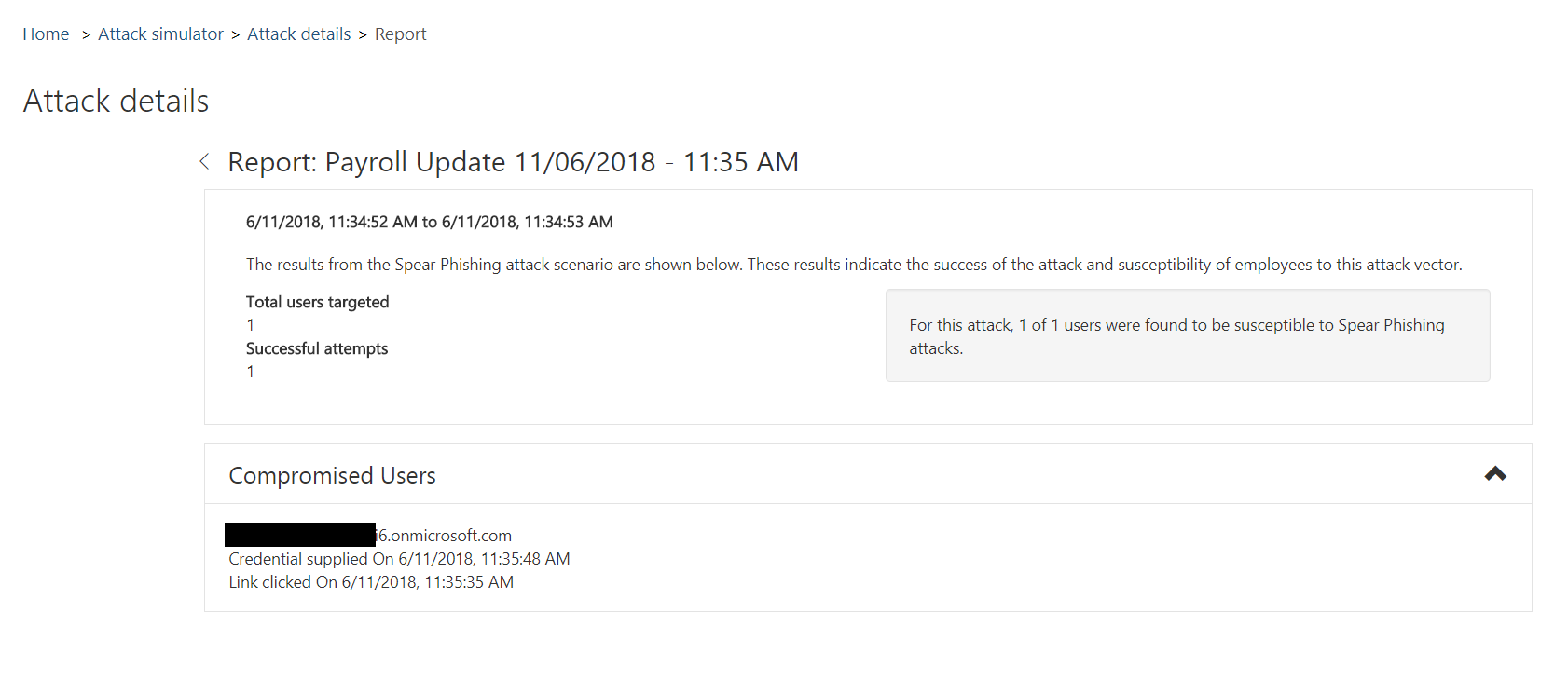Click the arrow separator right after Home

(86, 34)
